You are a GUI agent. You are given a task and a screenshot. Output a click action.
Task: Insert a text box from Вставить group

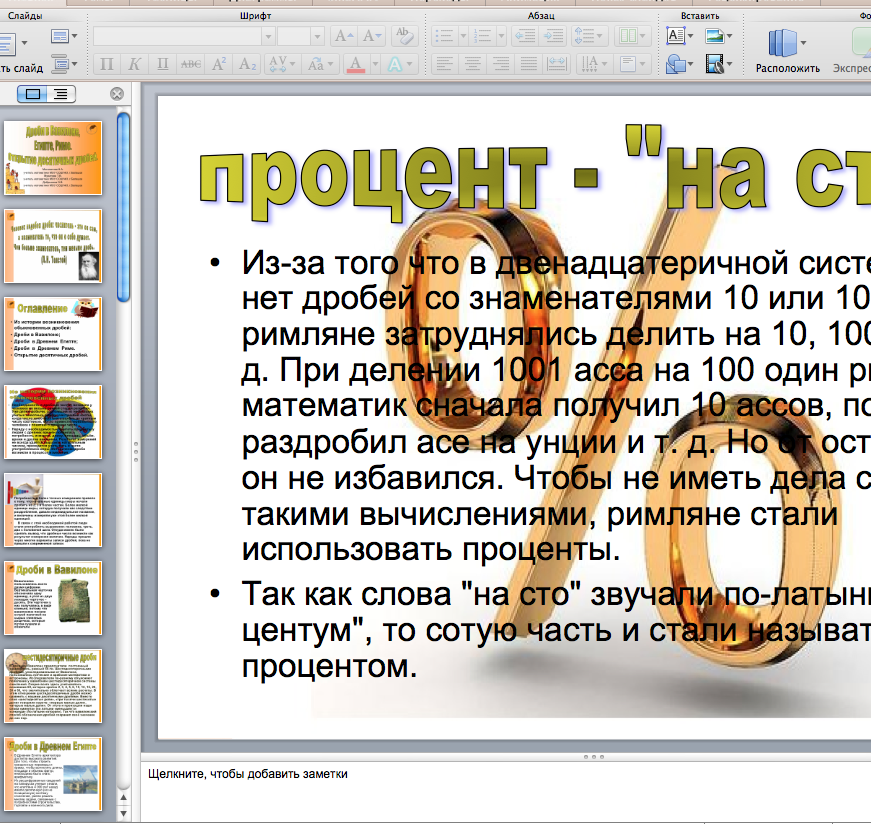[676, 37]
